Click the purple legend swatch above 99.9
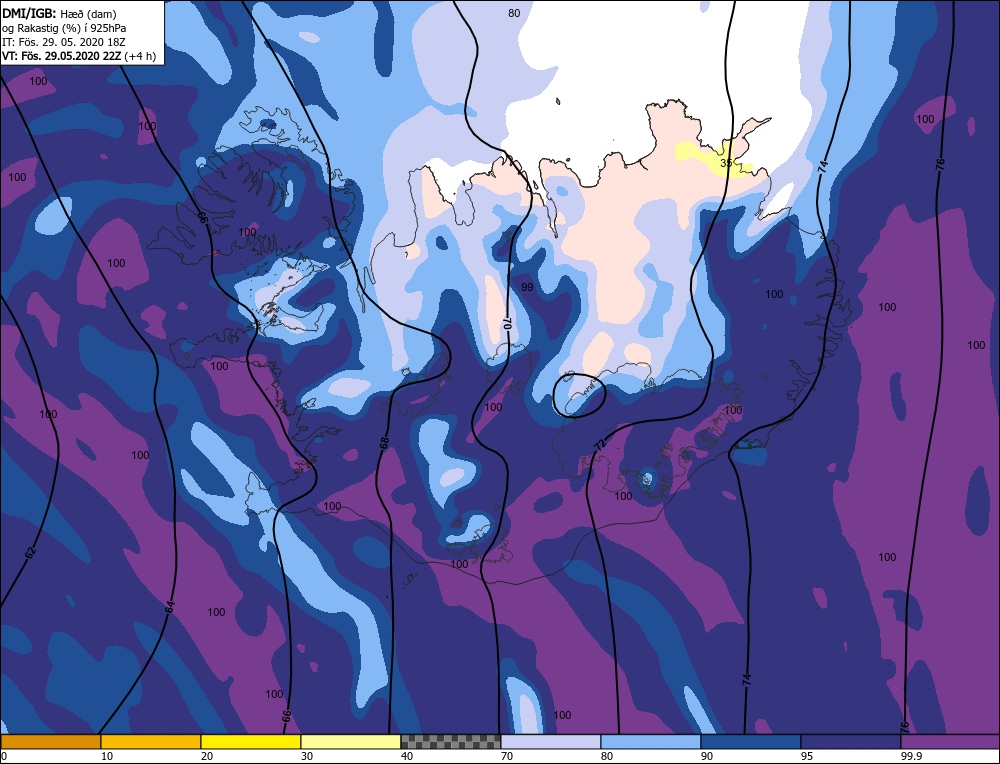This screenshot has height=764, width=1000. click(x=950, y=742)
